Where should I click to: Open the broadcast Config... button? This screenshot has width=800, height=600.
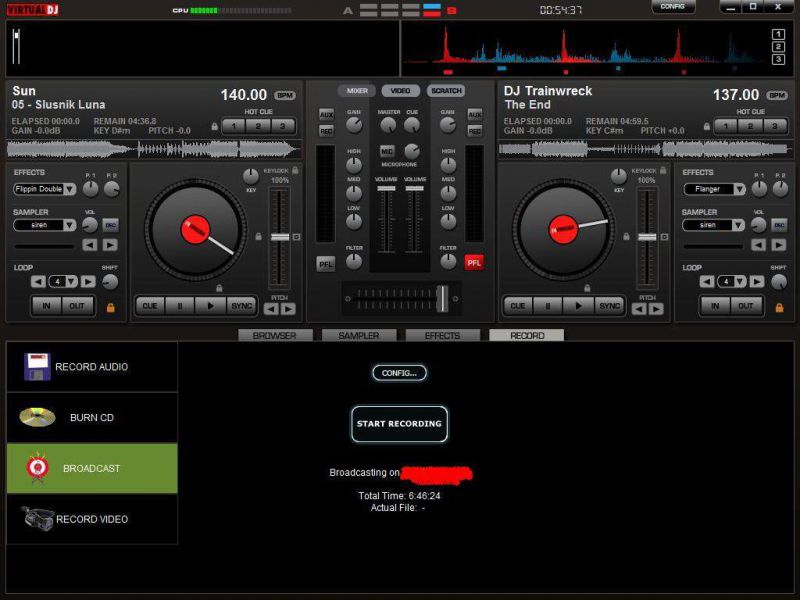click(x=399, y=373)
